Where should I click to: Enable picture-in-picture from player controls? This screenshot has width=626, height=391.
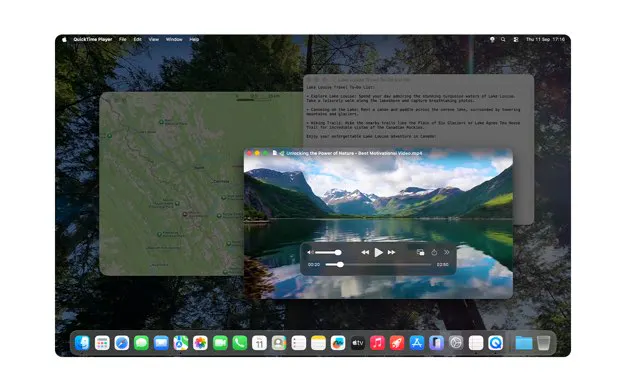click(420, 252)
